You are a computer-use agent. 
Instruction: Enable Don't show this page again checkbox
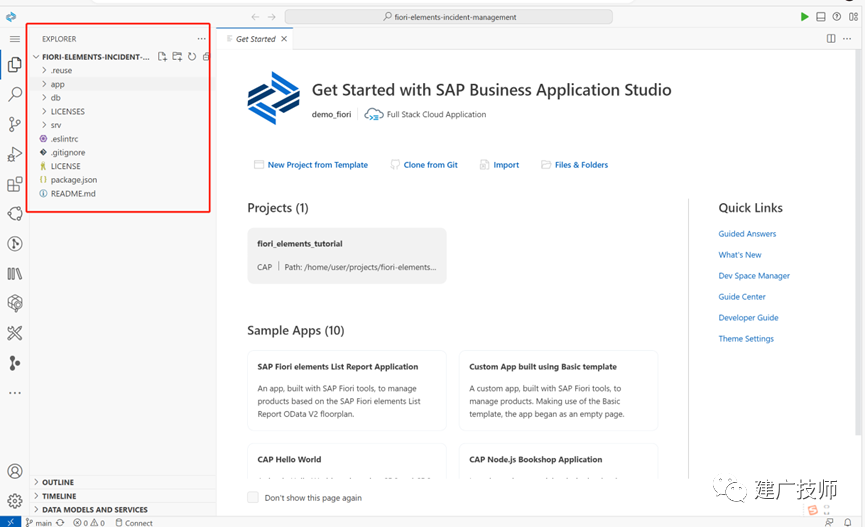click(x=253, y=497)
